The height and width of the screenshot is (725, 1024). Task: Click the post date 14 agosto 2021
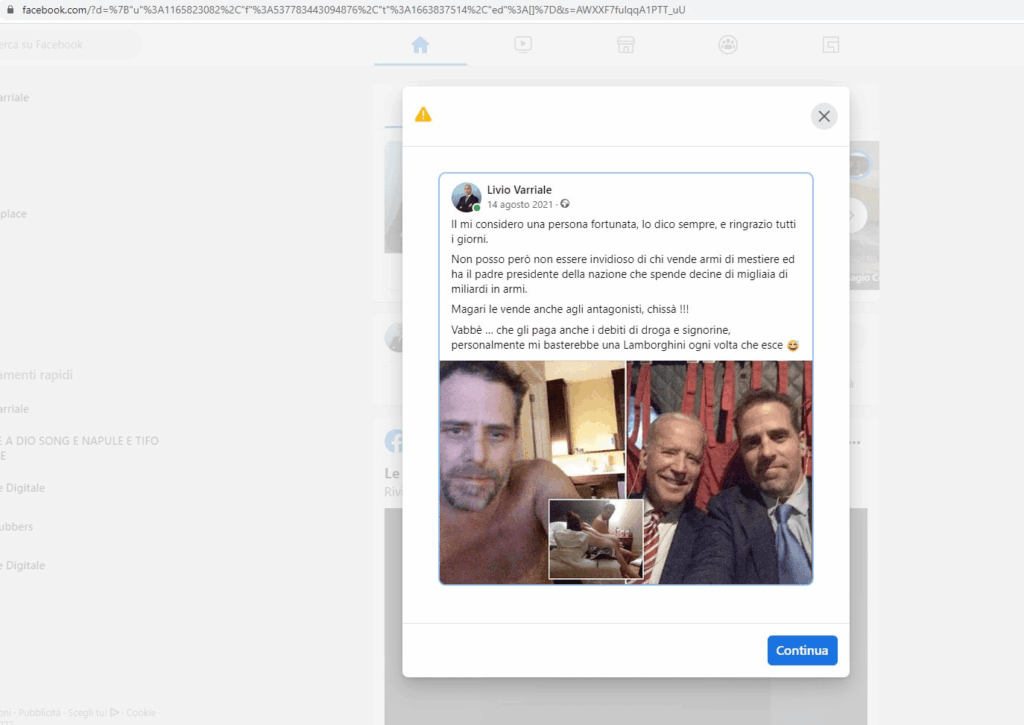[x=520, y=205]
